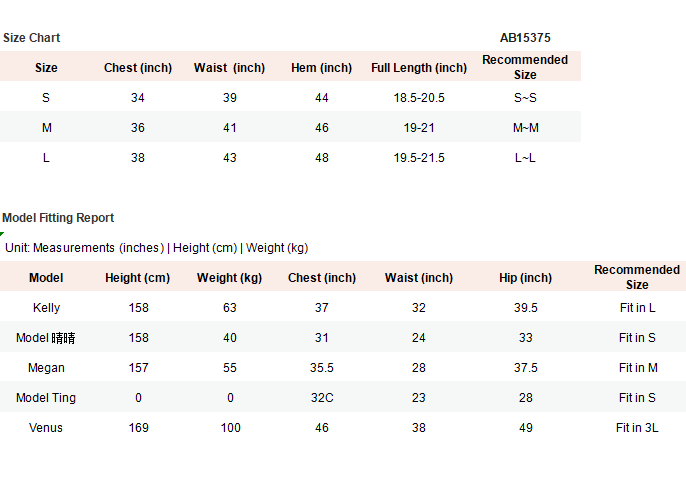Click the Unit measurements description text

click(x=157, y=248)
